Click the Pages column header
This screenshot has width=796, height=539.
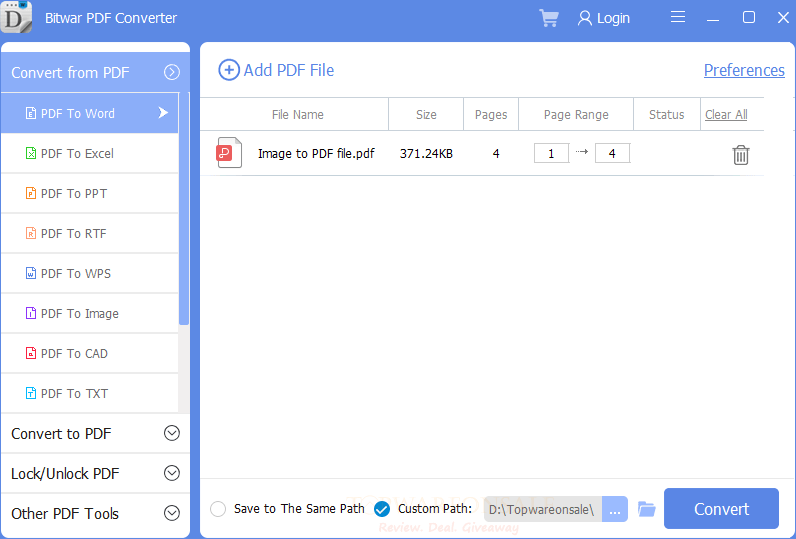pos(491,115)
